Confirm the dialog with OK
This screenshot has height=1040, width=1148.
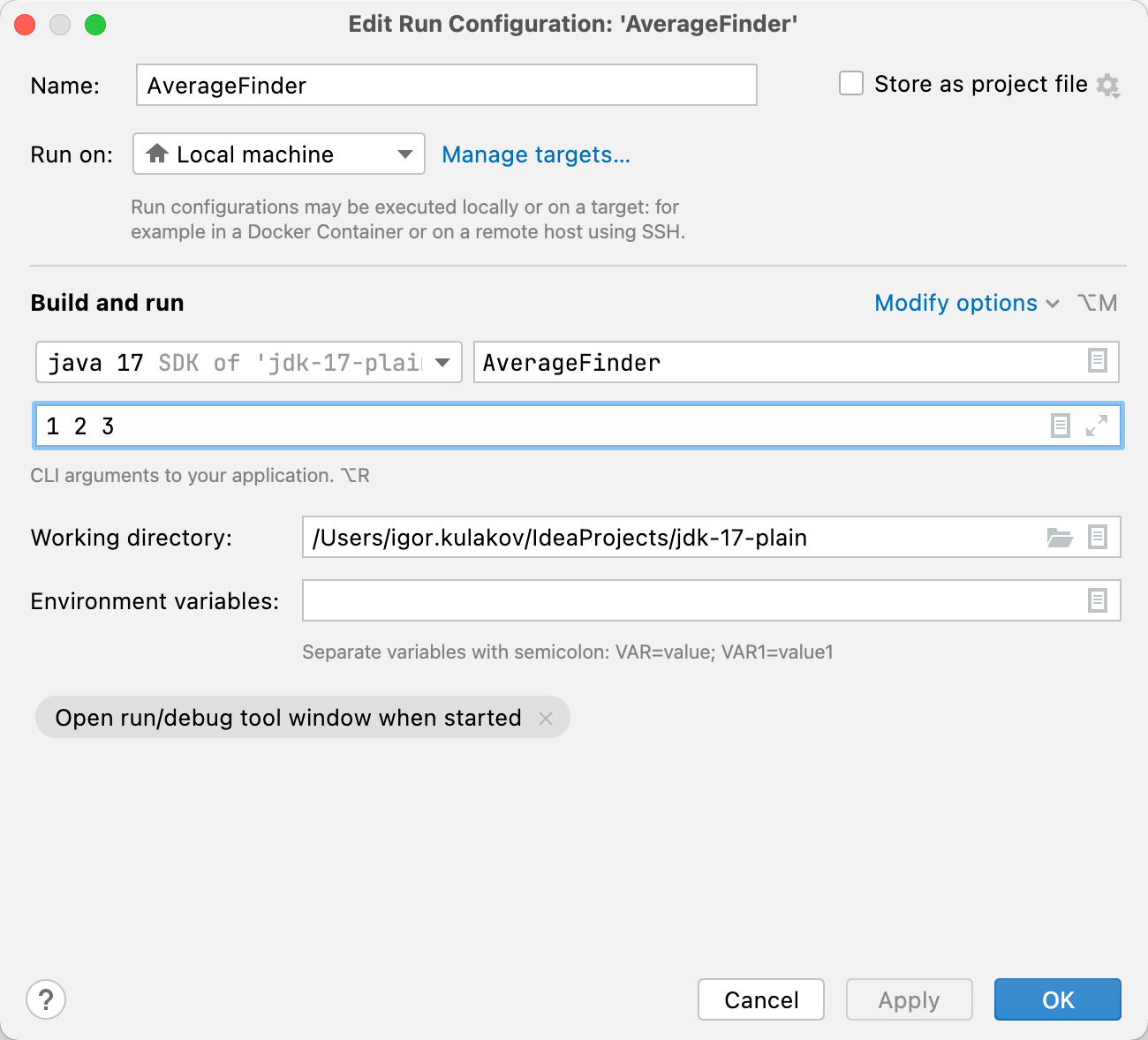[1057, 999]
